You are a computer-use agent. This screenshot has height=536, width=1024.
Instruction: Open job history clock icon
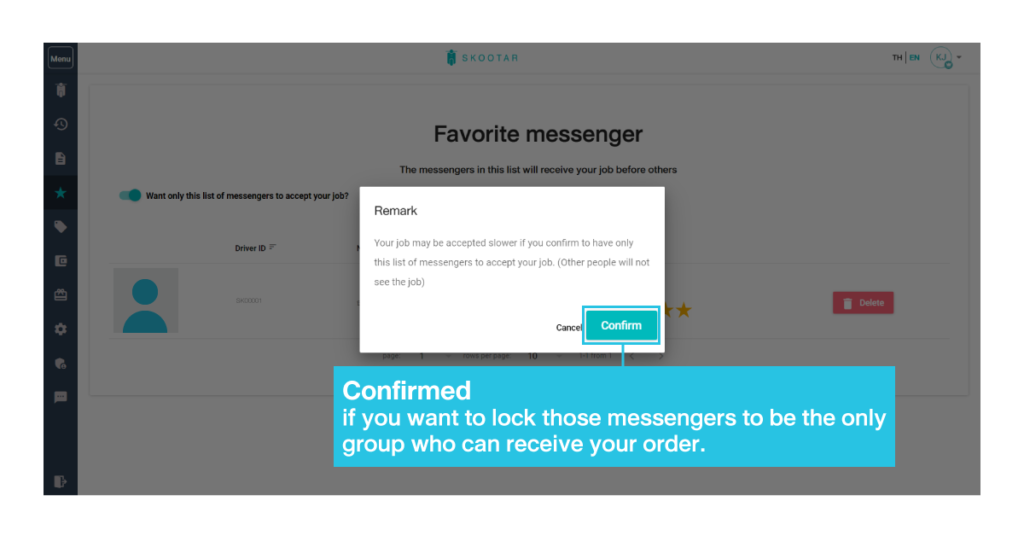61,124
